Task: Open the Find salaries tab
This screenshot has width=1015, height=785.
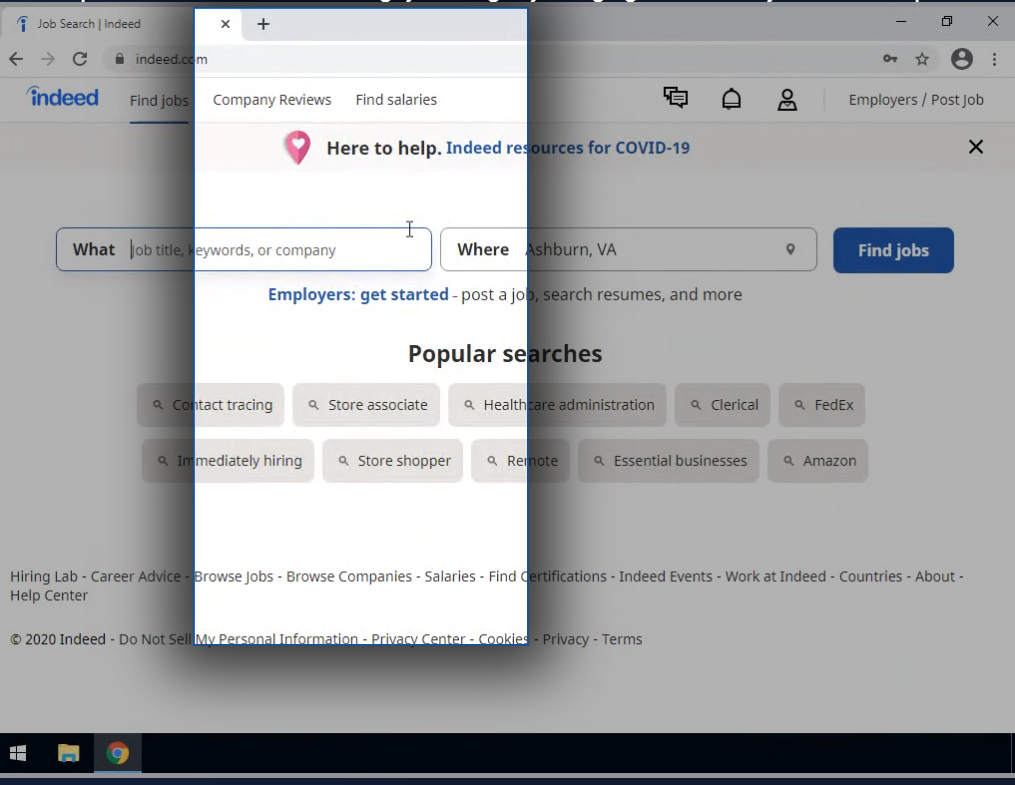Action: [396, 100]
